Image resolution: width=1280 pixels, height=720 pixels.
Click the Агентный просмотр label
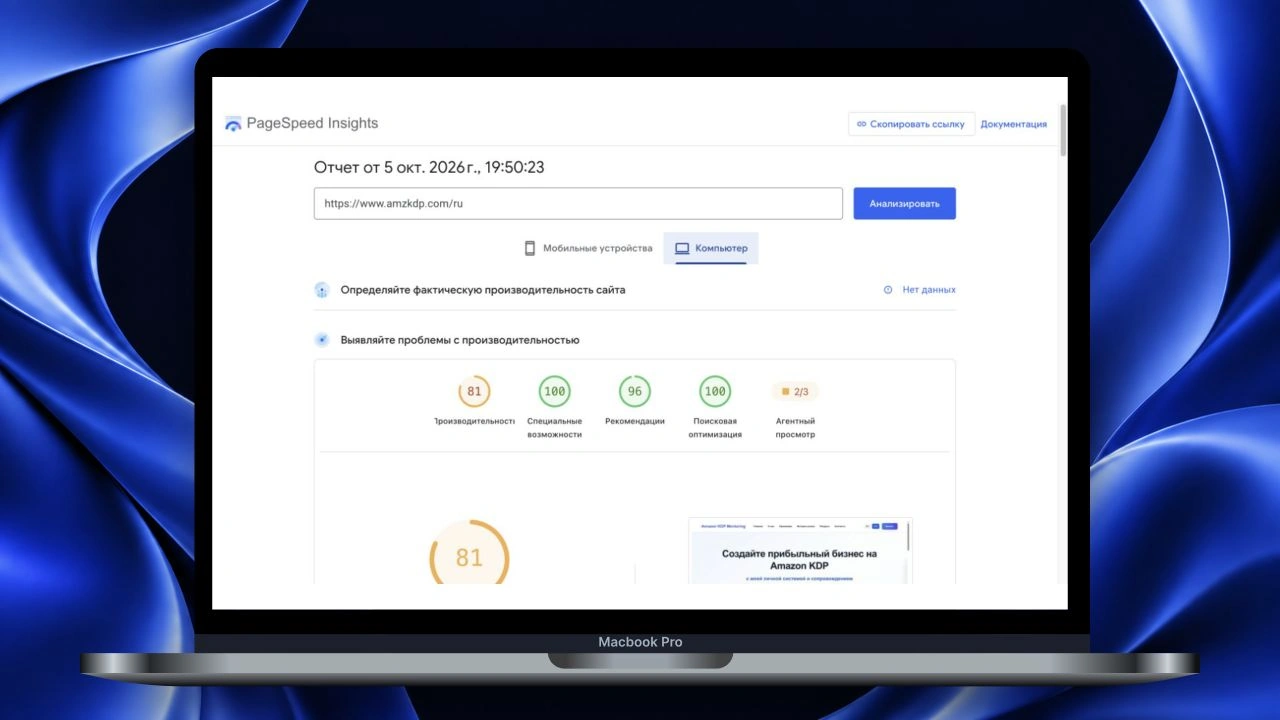pos(795,428)
